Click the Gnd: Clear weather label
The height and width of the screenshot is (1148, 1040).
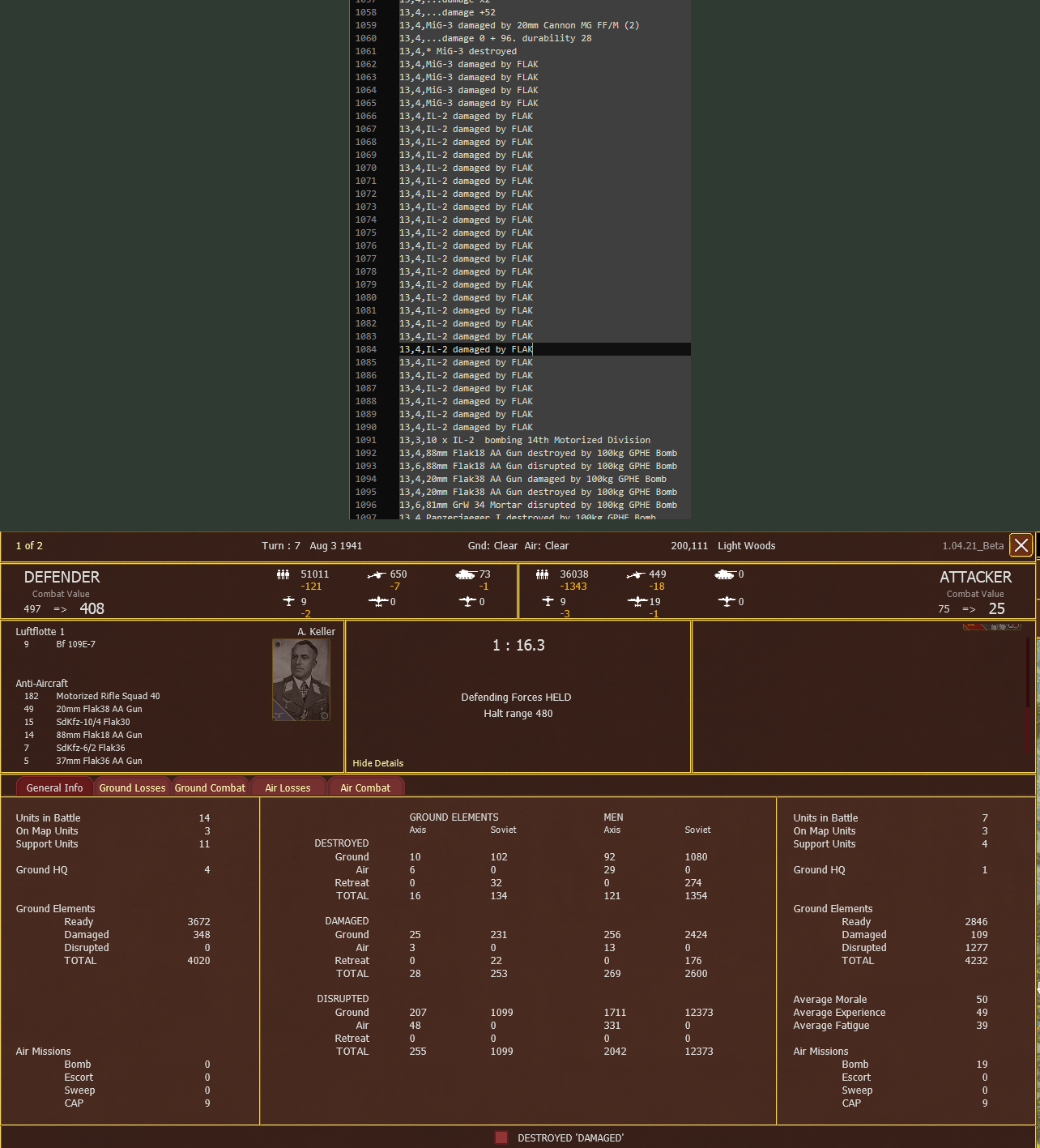(x=492, y=546)
